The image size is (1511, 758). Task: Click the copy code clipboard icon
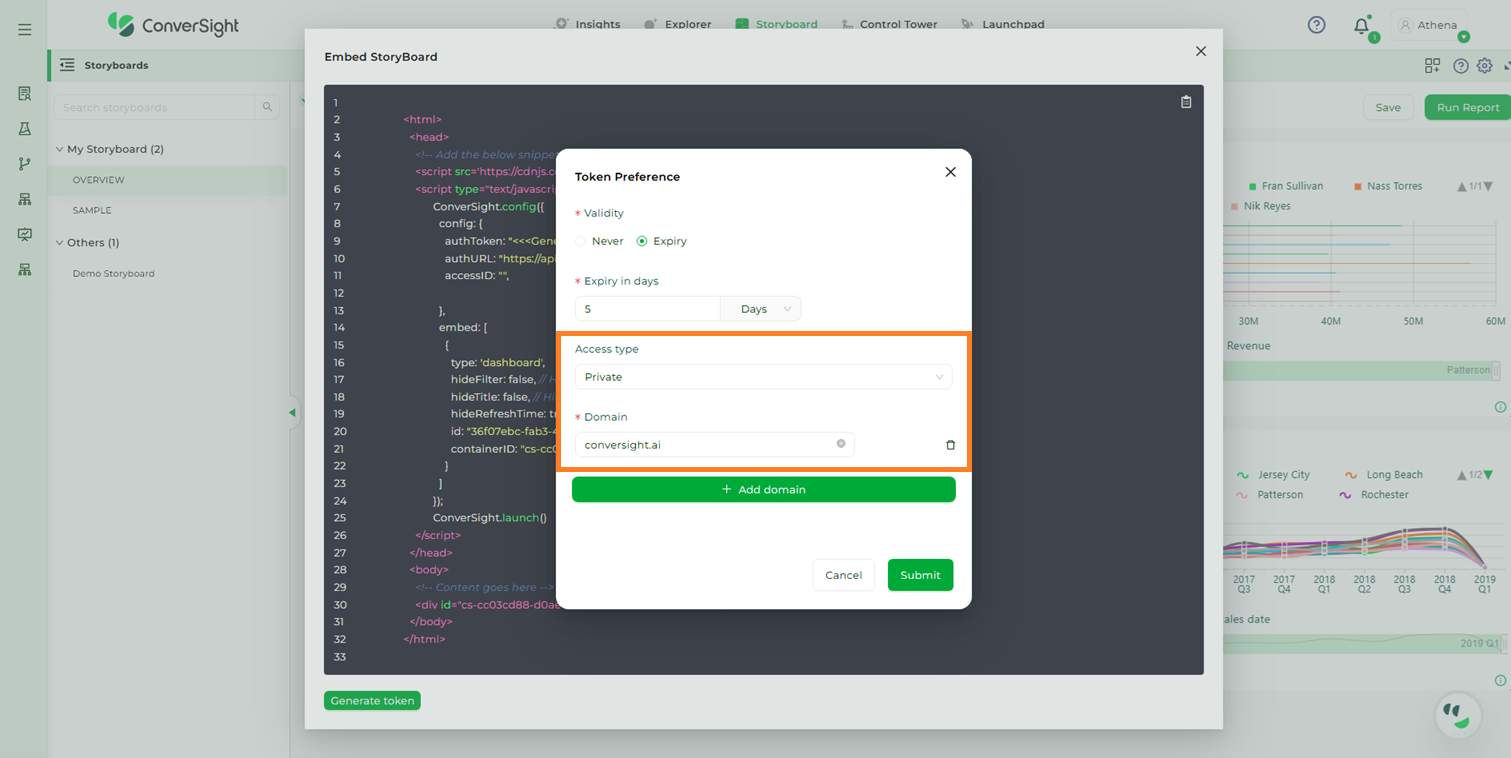pyautogui.click(x=1186, y=102)
